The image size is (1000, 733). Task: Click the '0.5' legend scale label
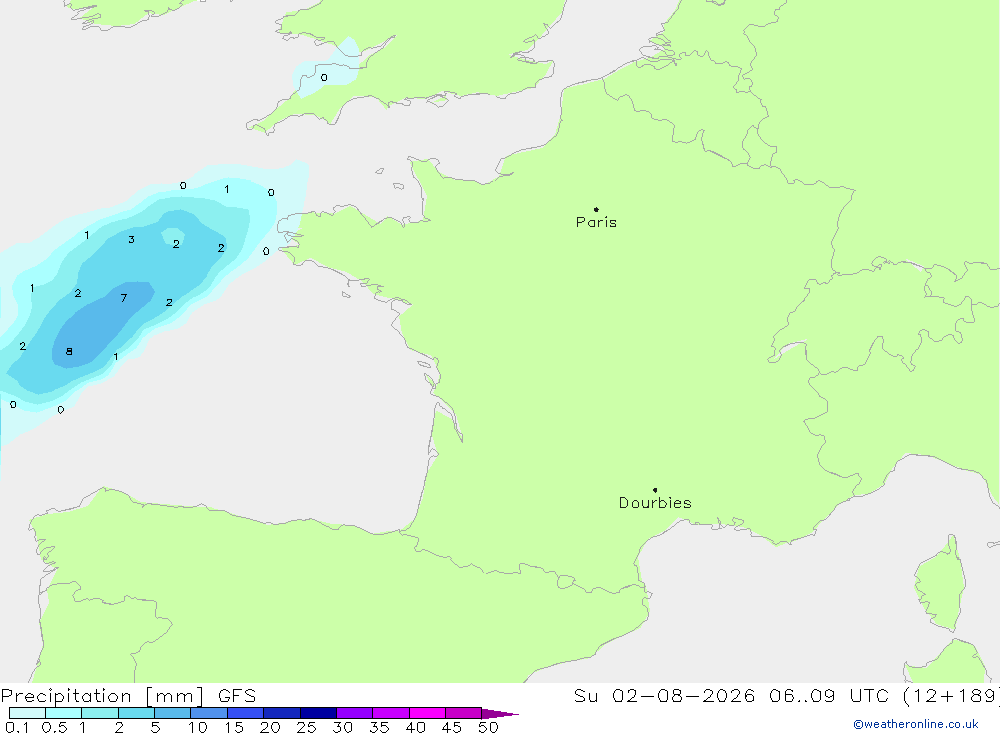pyautogui.click(x=54, y=727)
